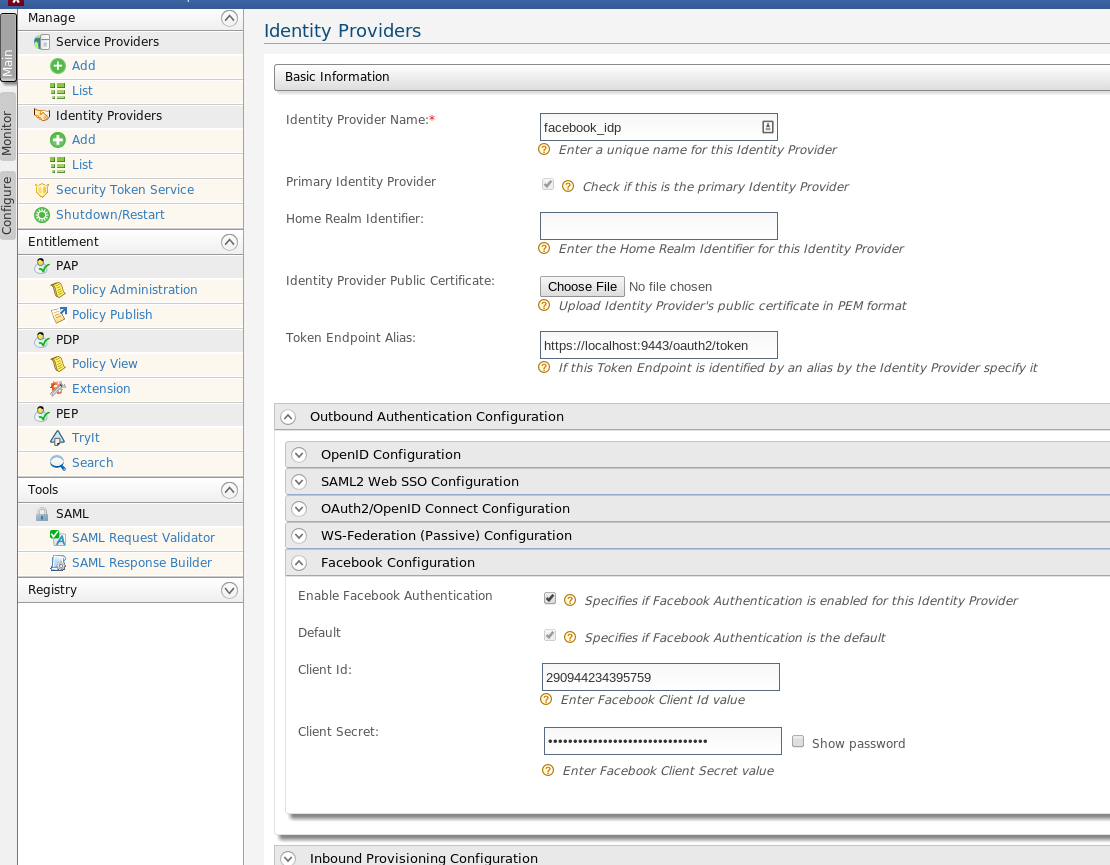Open the TryIt link
1110x865 pixels.
point(86,438)
